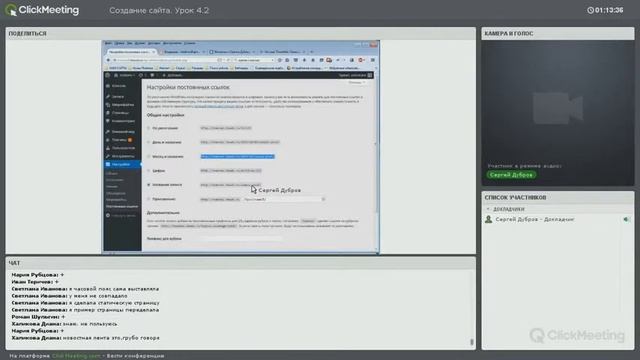This screenshot has height=360, width=640.
Task: Click the clock icon beside 01:13:36
Action: click(x=590, y=10)
